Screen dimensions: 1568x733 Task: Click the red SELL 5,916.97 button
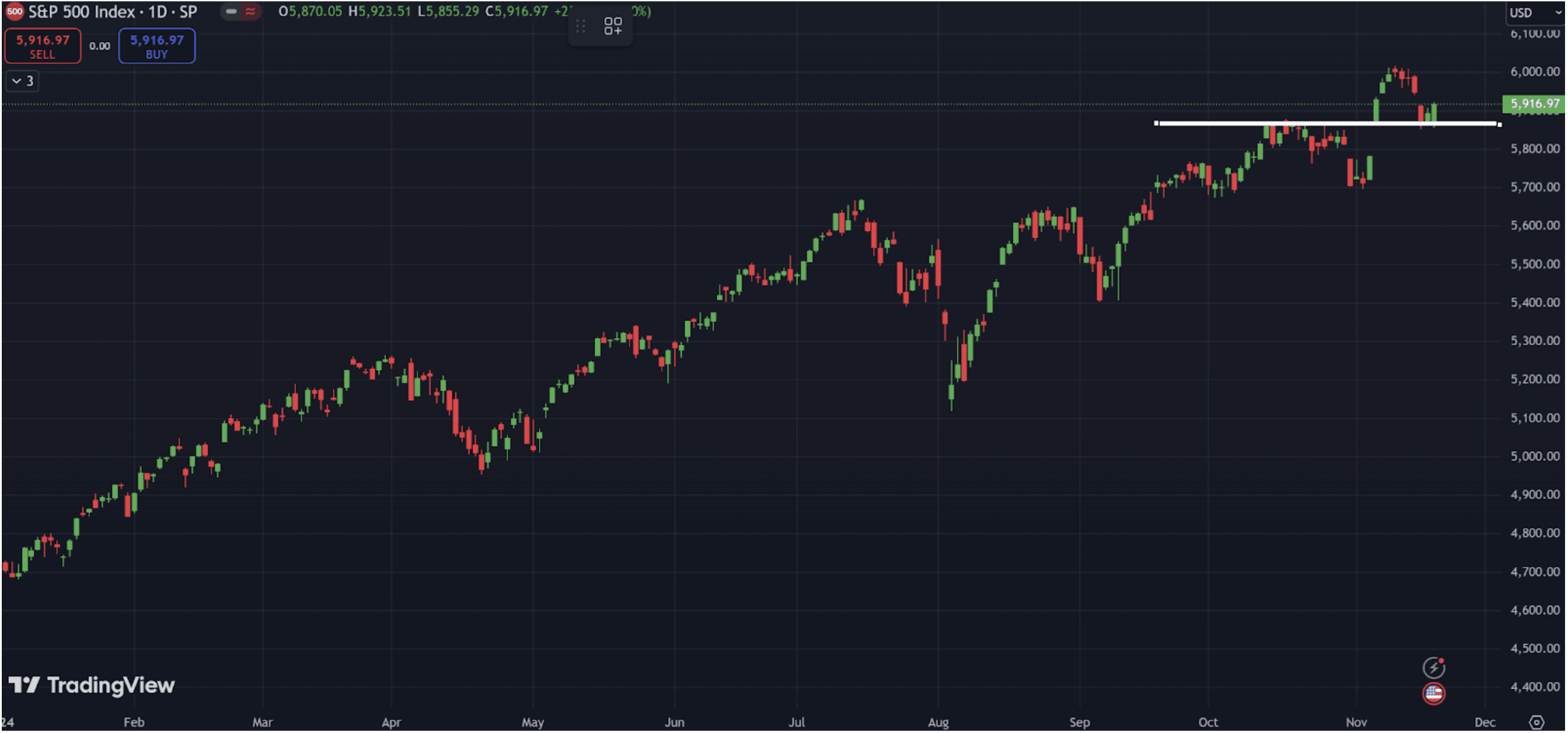point(43,46)
